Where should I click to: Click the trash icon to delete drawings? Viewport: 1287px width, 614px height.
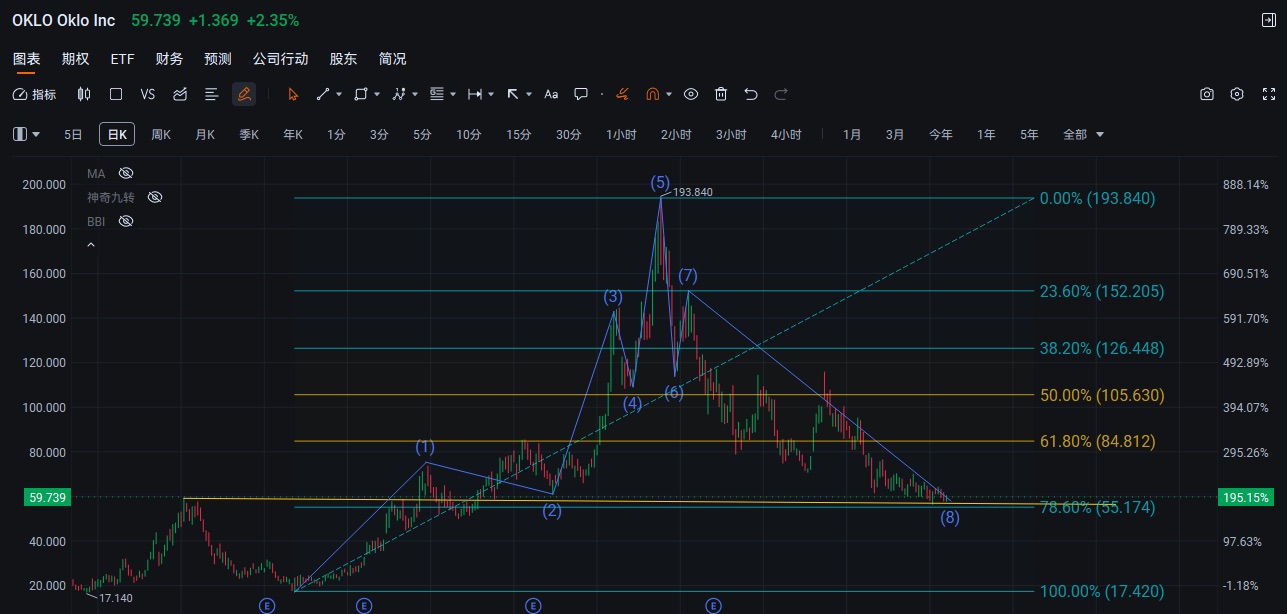[x=721, y=94]
